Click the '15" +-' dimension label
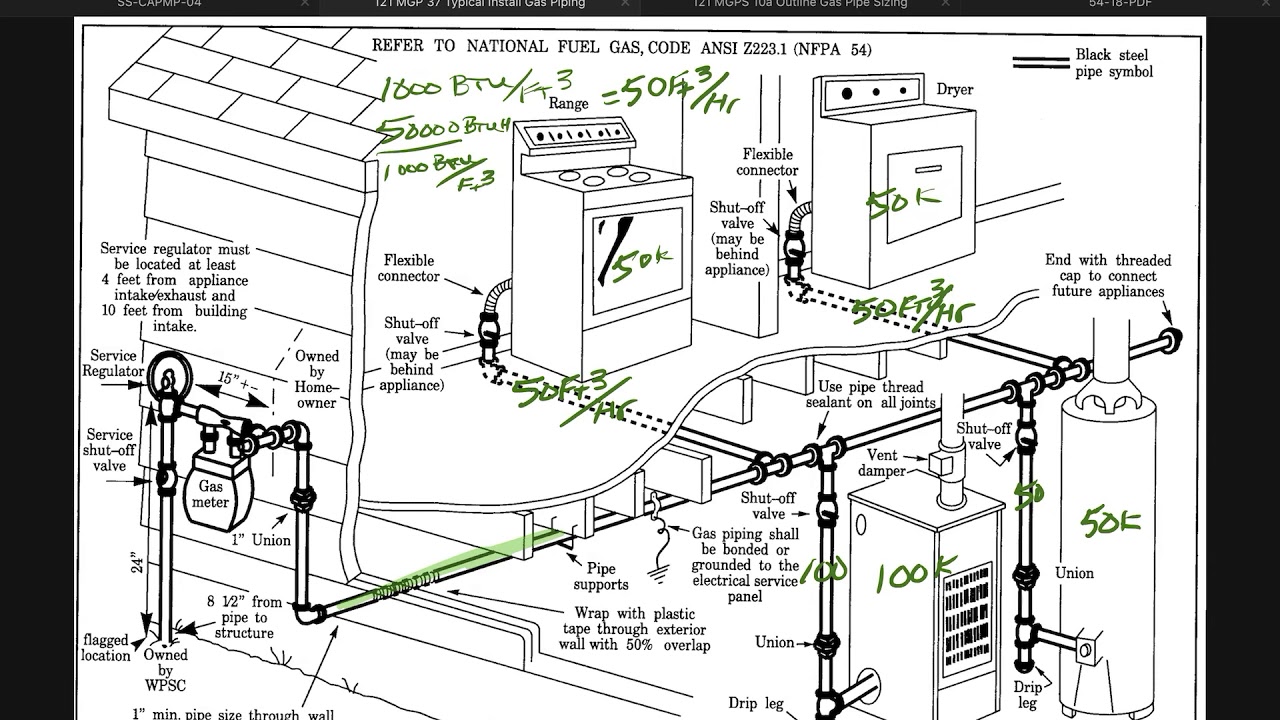This screenshot has height=720, width=1280. [236, 380]
